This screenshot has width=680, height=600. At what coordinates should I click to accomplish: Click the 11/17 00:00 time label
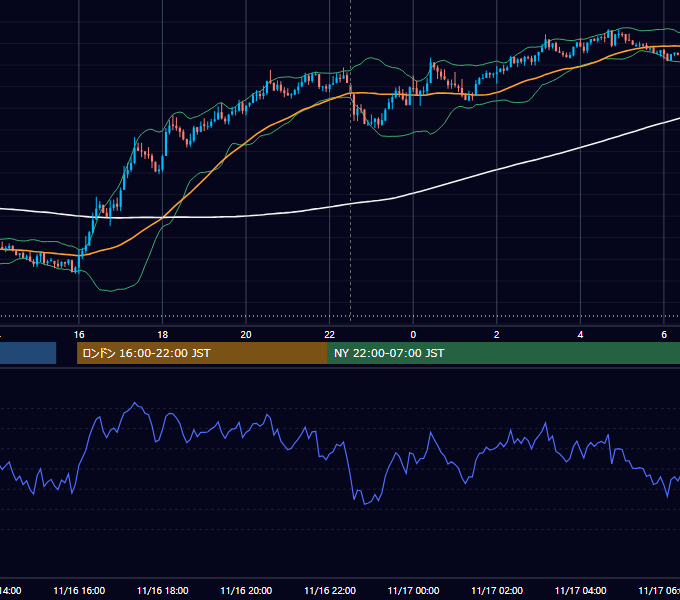[413, 591]
